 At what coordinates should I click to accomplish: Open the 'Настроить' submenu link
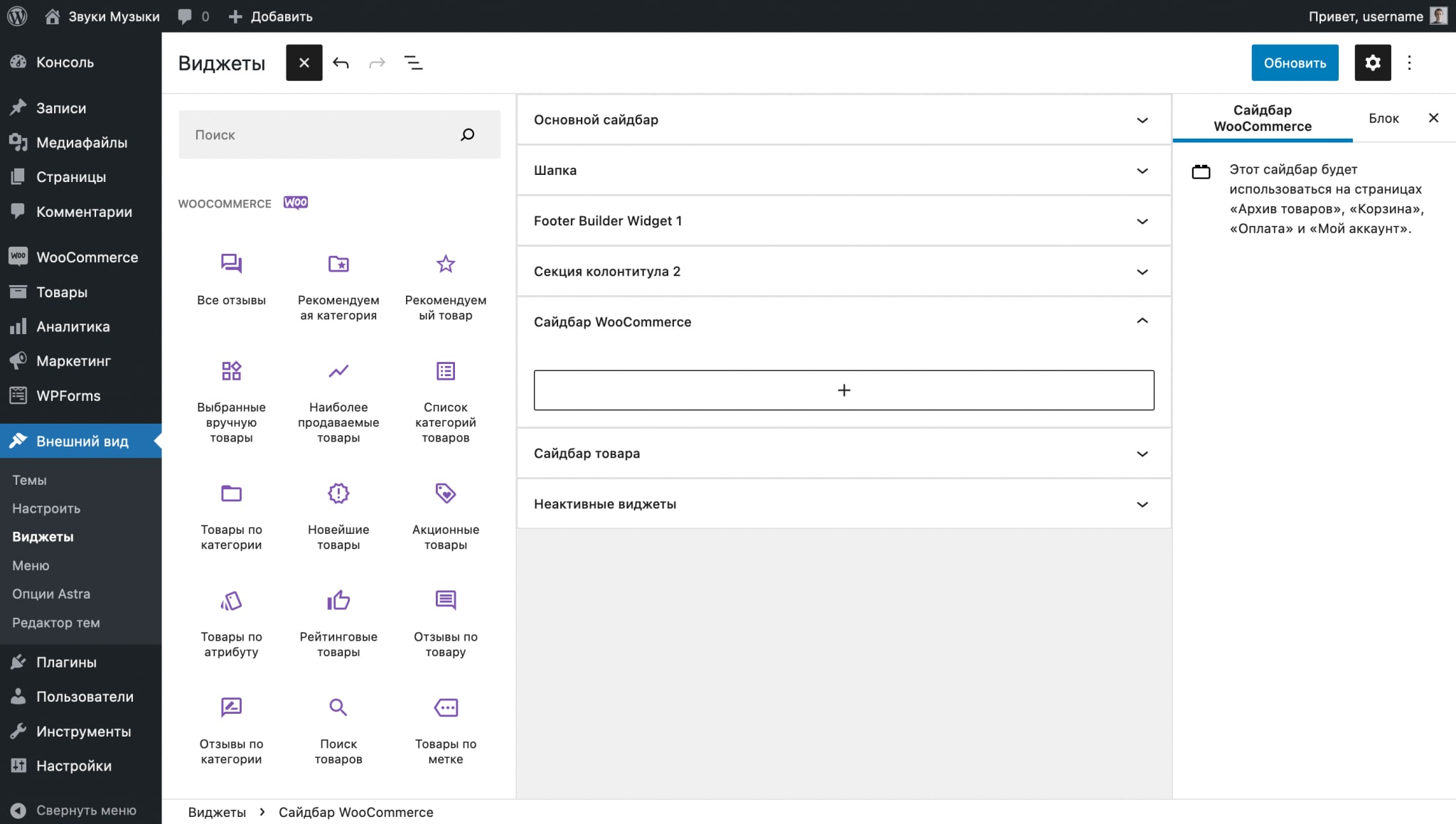click(x=46, y=508)
